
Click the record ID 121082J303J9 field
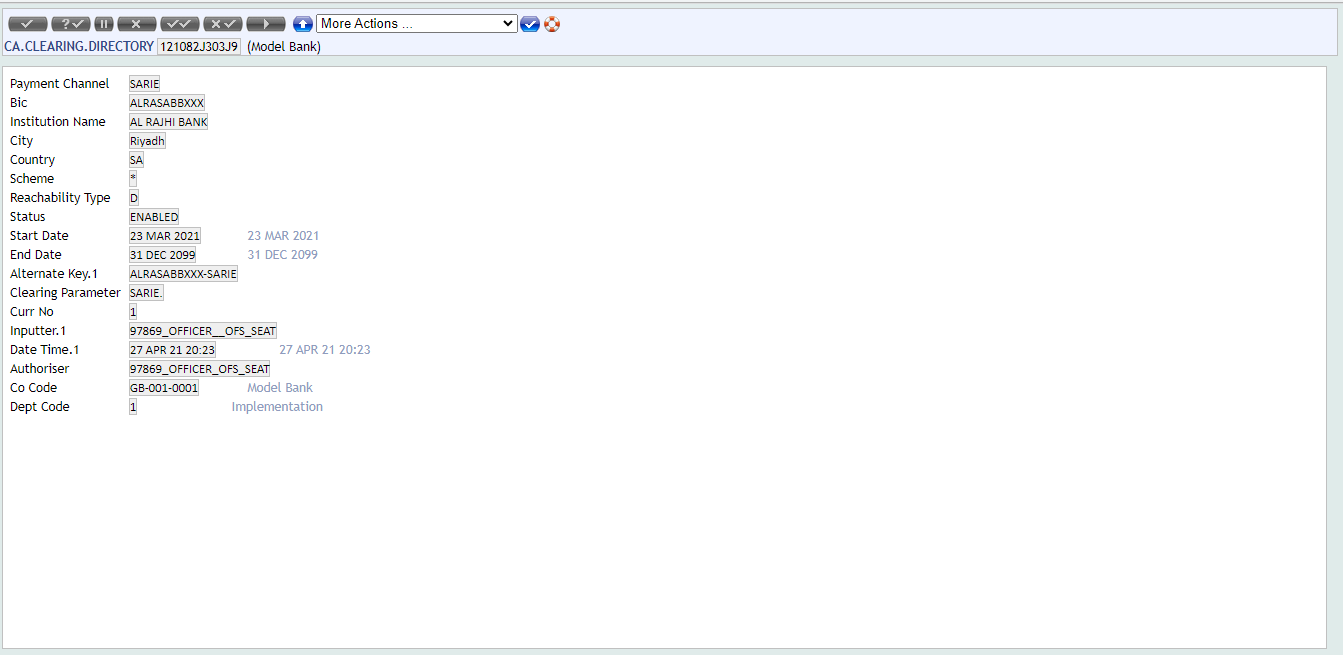pos(199,47)
